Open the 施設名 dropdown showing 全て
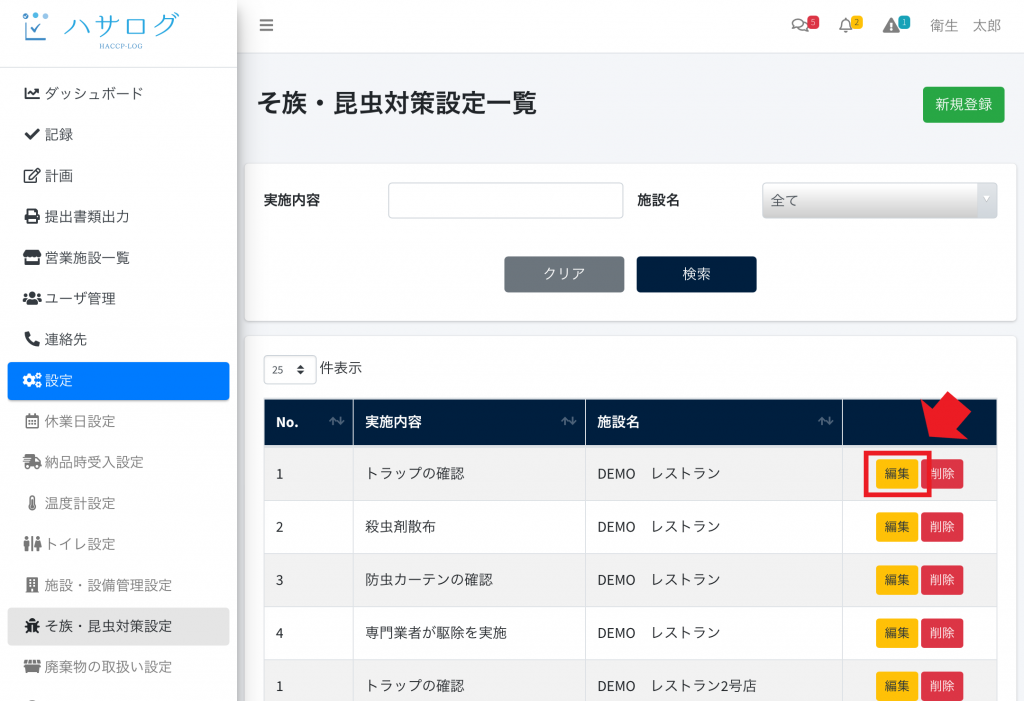The height and width of the screenshot is (701, 1024). coord(879,201)
